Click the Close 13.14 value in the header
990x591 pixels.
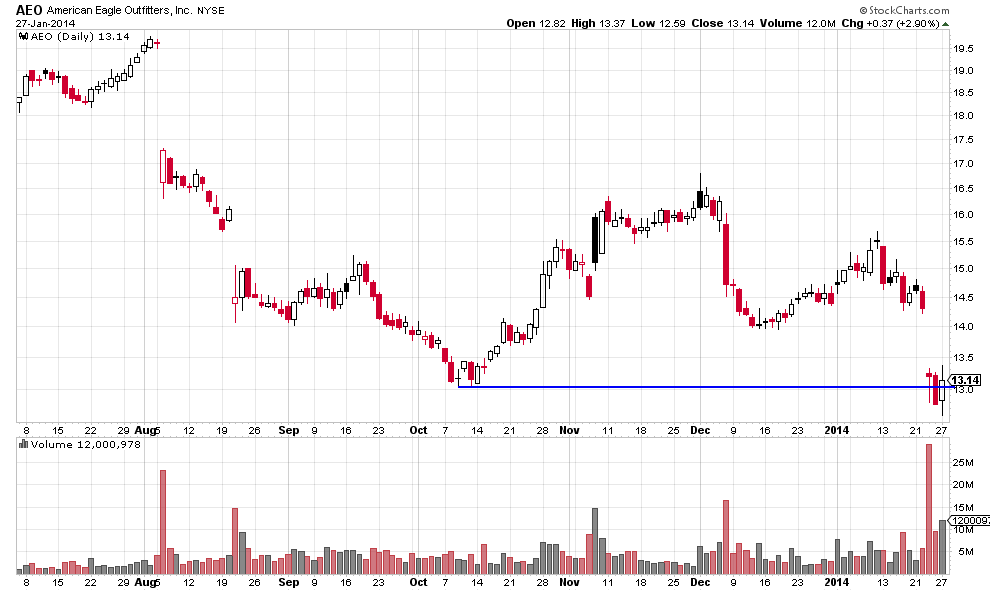[x=722, y=23]
